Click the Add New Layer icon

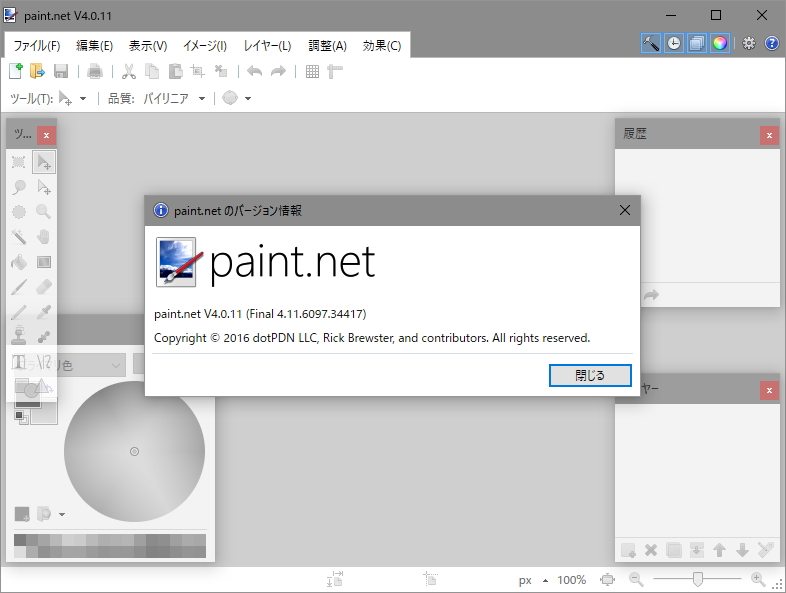click(628, 550)
